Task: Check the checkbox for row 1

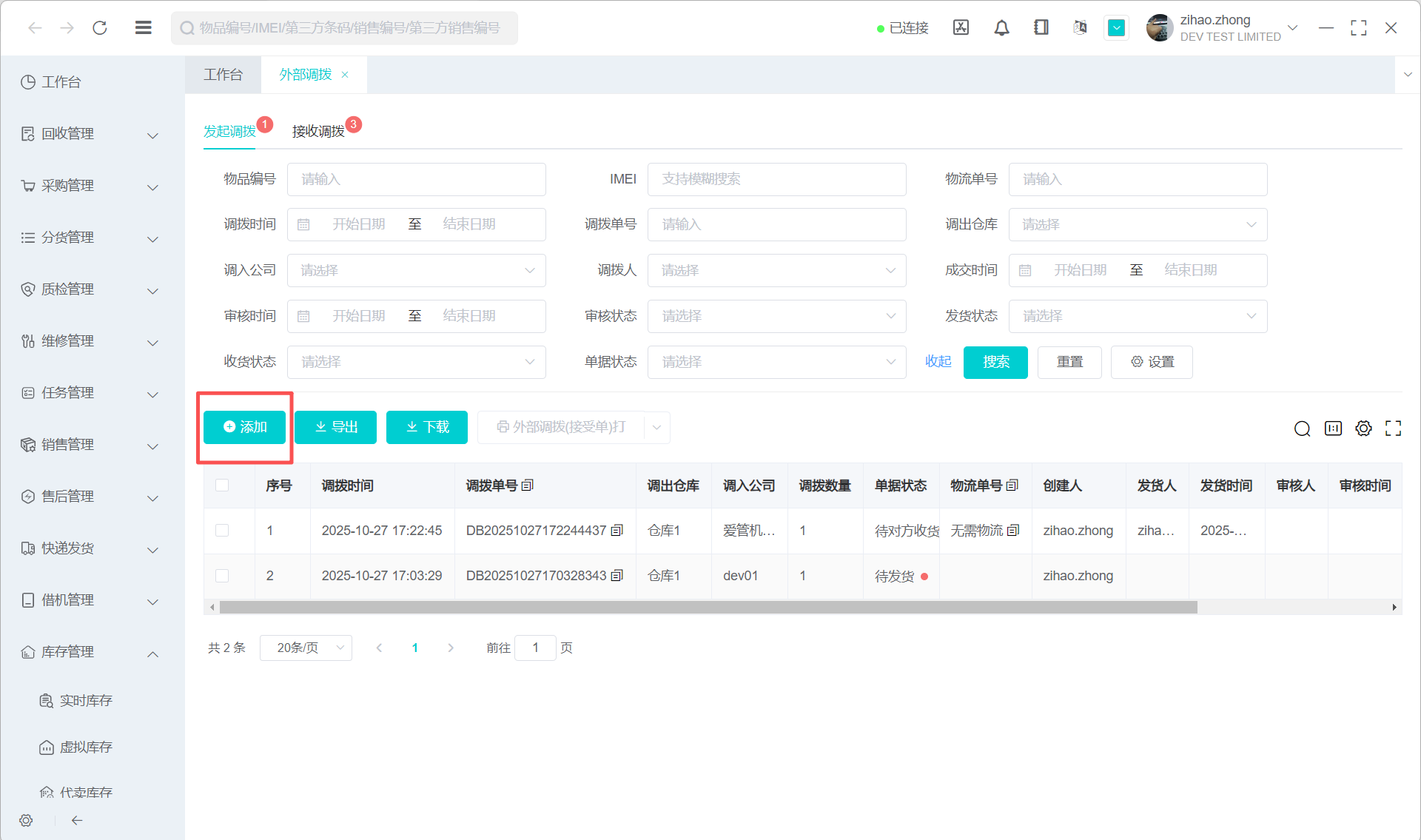Action: [x=222, y=530]
